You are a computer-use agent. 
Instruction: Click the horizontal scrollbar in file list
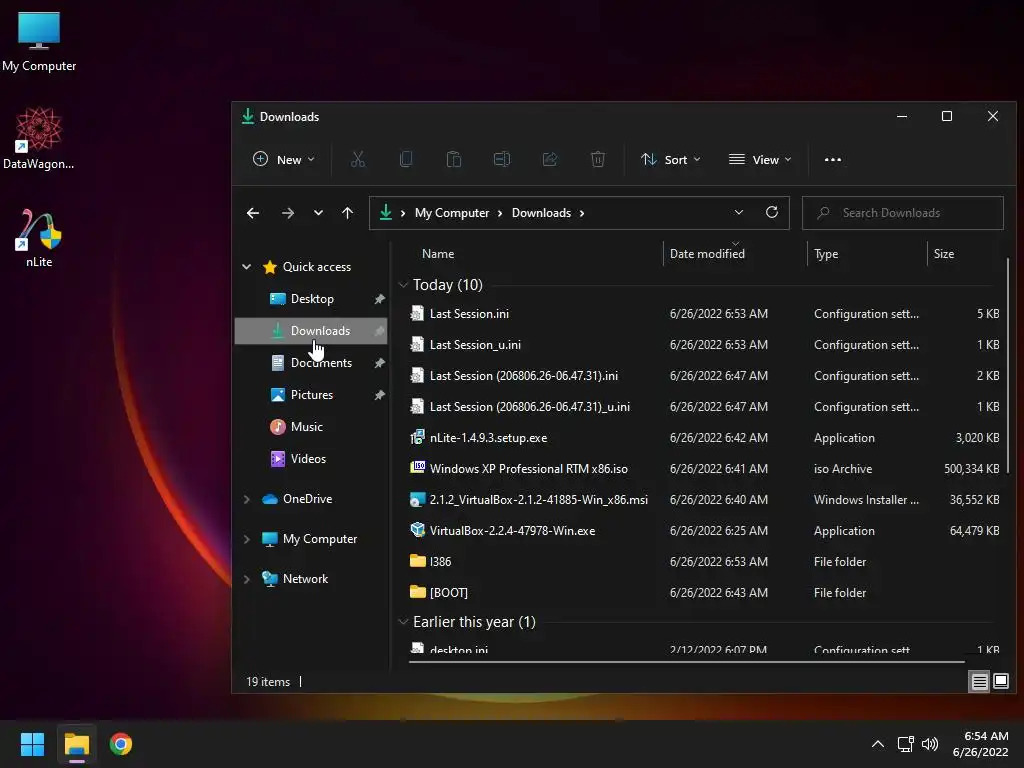(x=686, y=662)
